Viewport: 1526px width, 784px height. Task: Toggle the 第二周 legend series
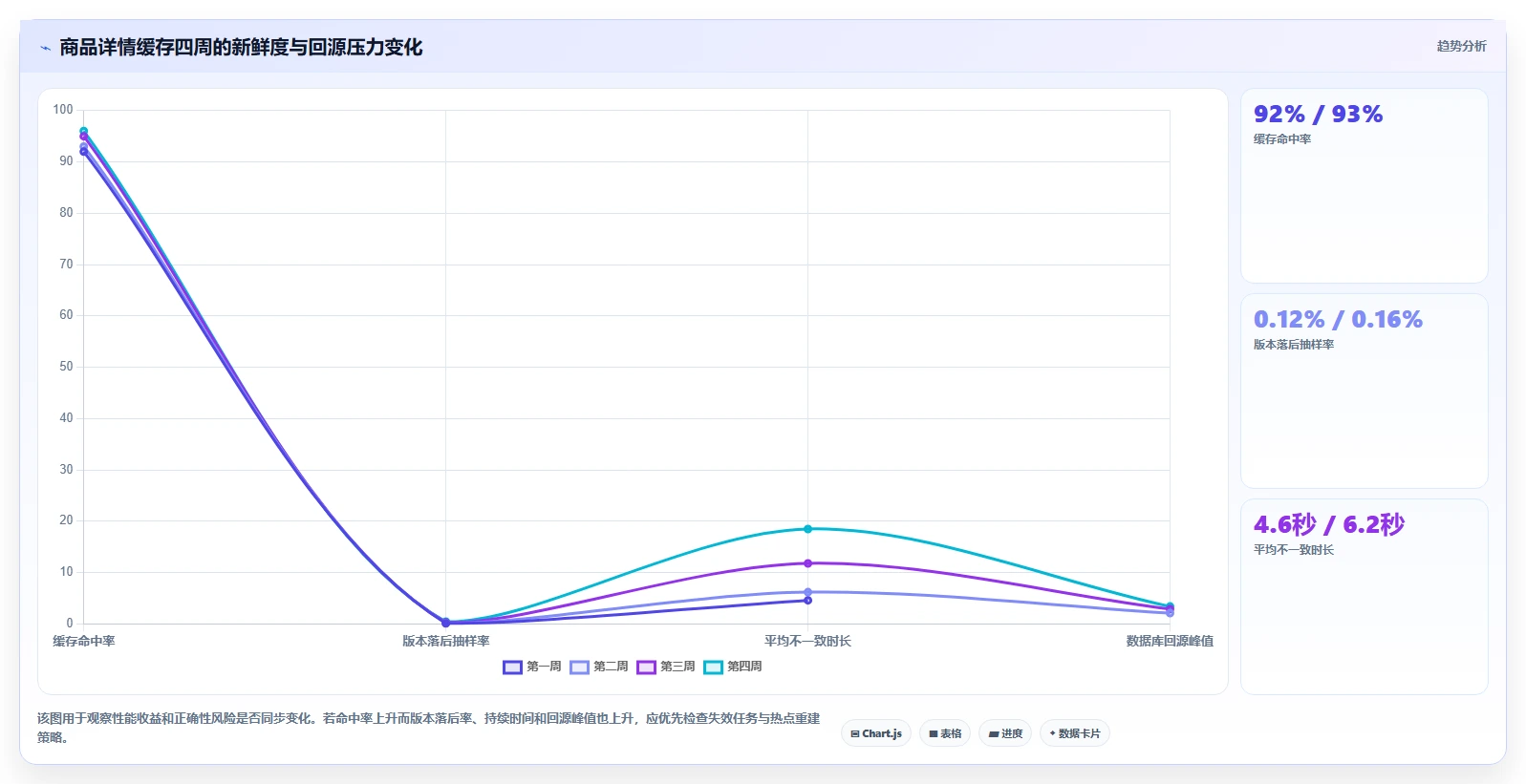(x=599, y=667)
